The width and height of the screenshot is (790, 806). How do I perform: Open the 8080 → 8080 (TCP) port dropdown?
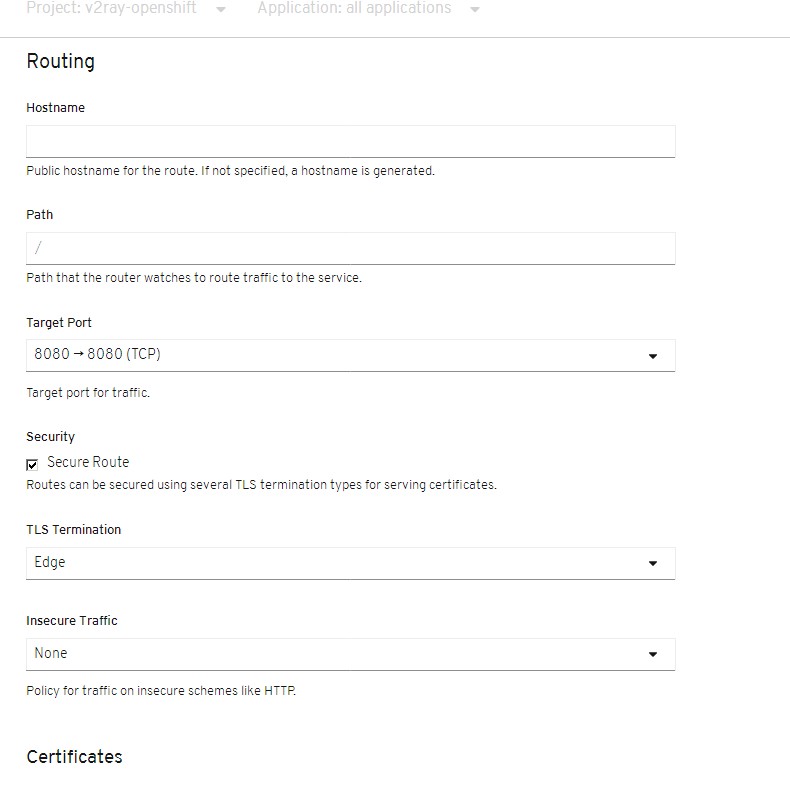[351, 355]
